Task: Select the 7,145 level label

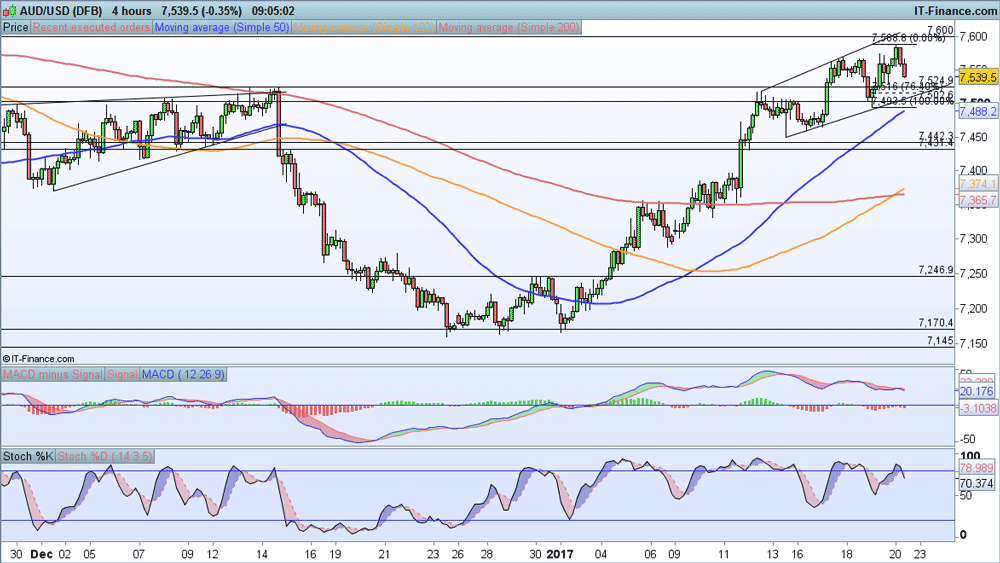Action: coord(940,340)
